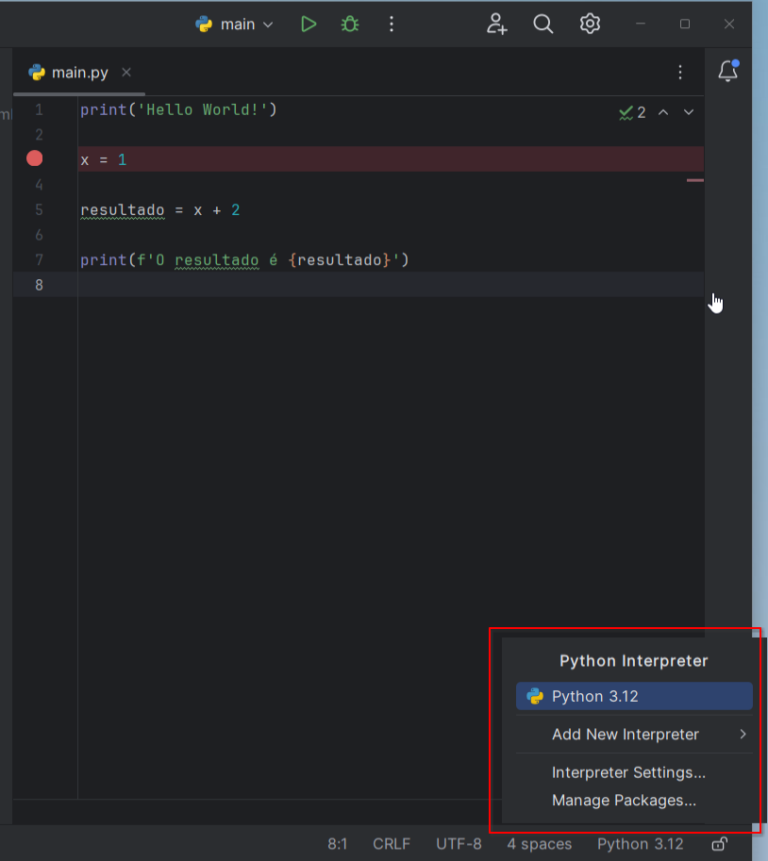Click the 8:1 caret position indicator
This screenshot has width=768, height=861.
(339, 844)
